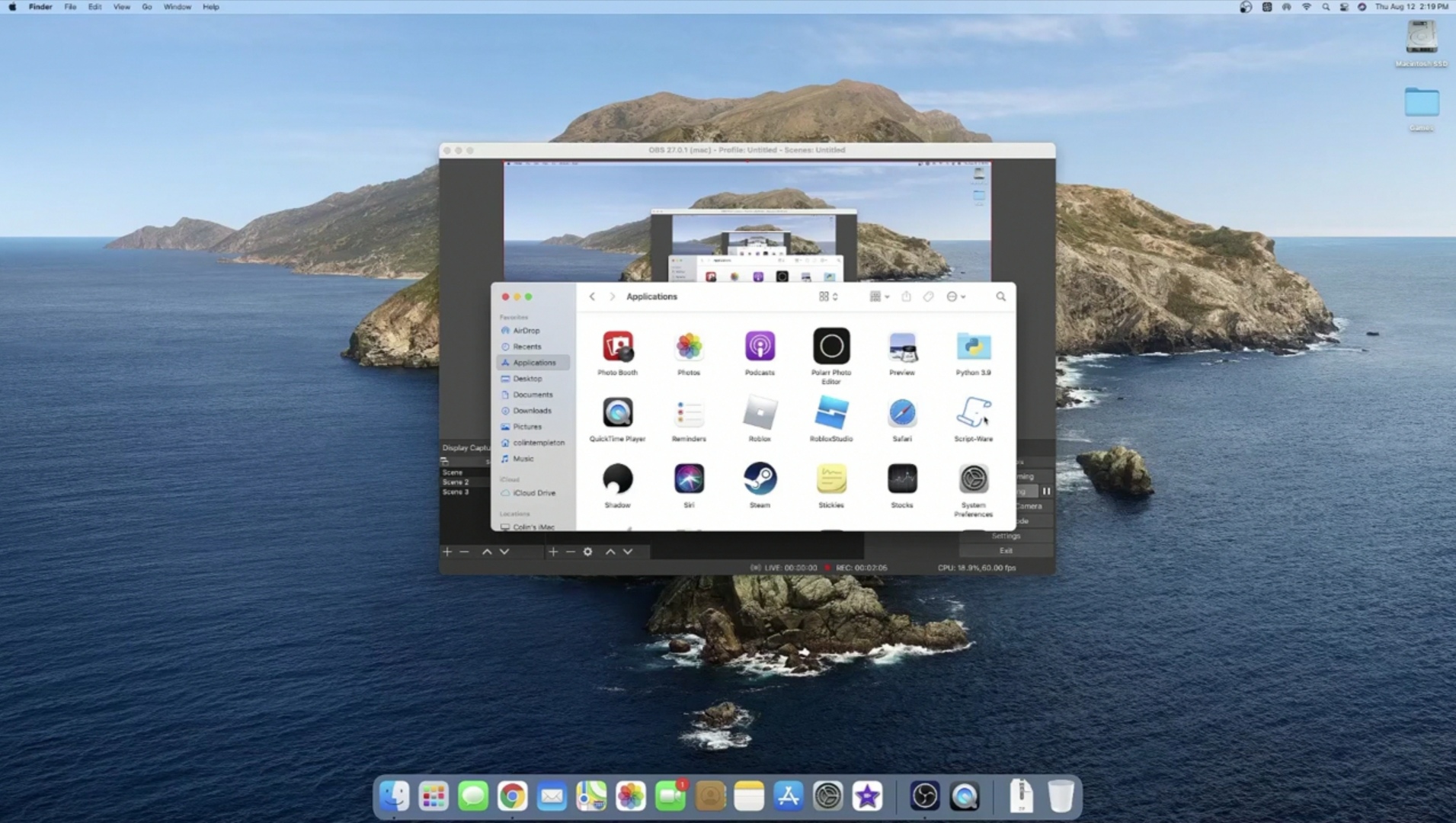Open Finder search
Viewport: 1456px width, 823px height.
[1000, 296]
